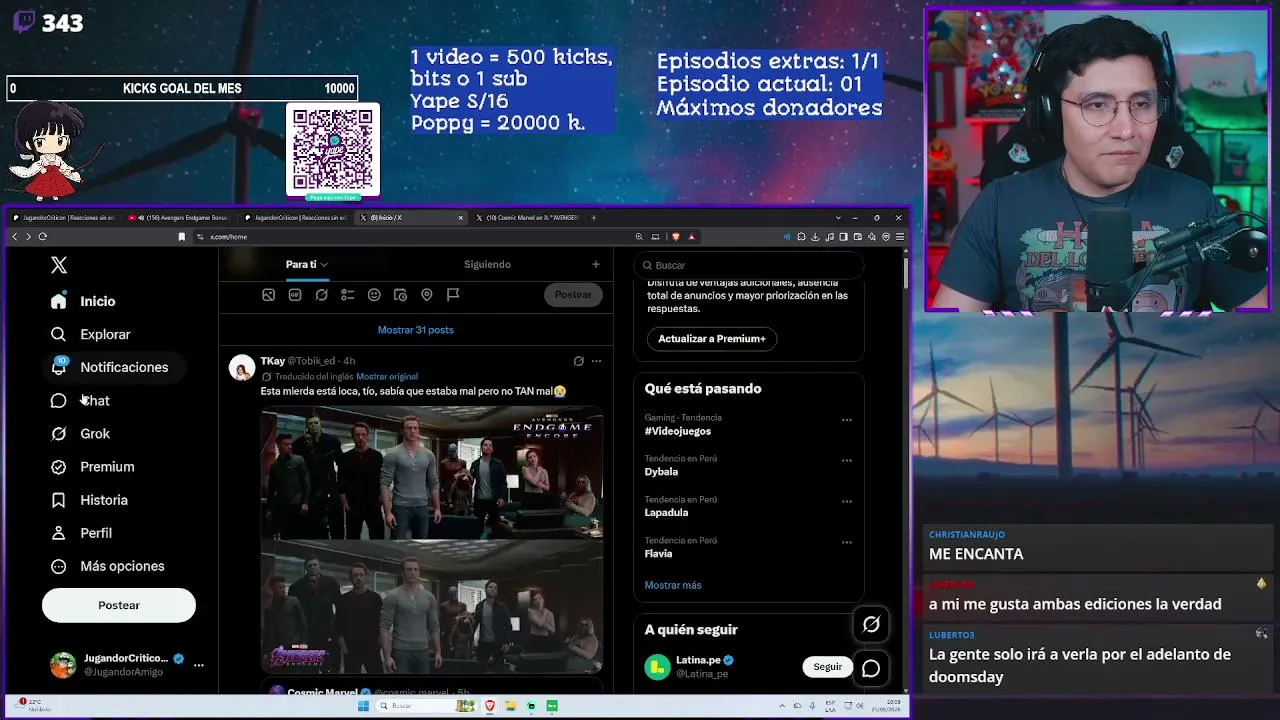Image resolution: width=1280 pixels, height=720 pixels.
Task: Open TKay's profile avatar
Action: [242, 368]
